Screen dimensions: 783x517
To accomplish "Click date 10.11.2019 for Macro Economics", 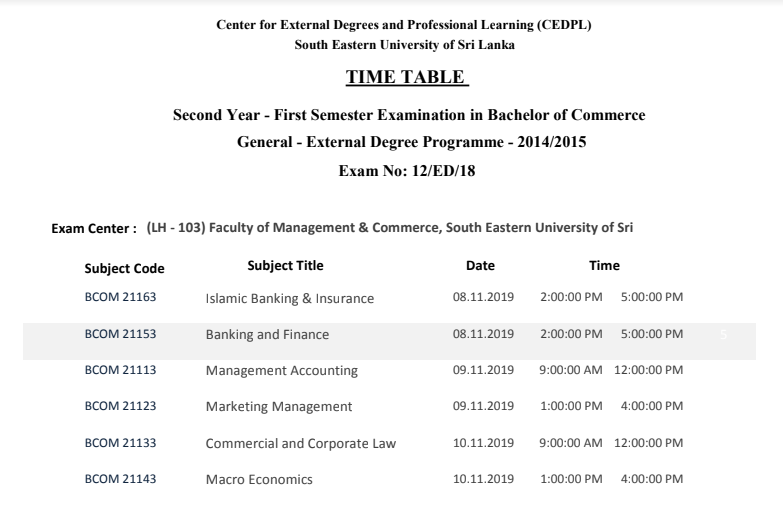I will tap(483, 479).
